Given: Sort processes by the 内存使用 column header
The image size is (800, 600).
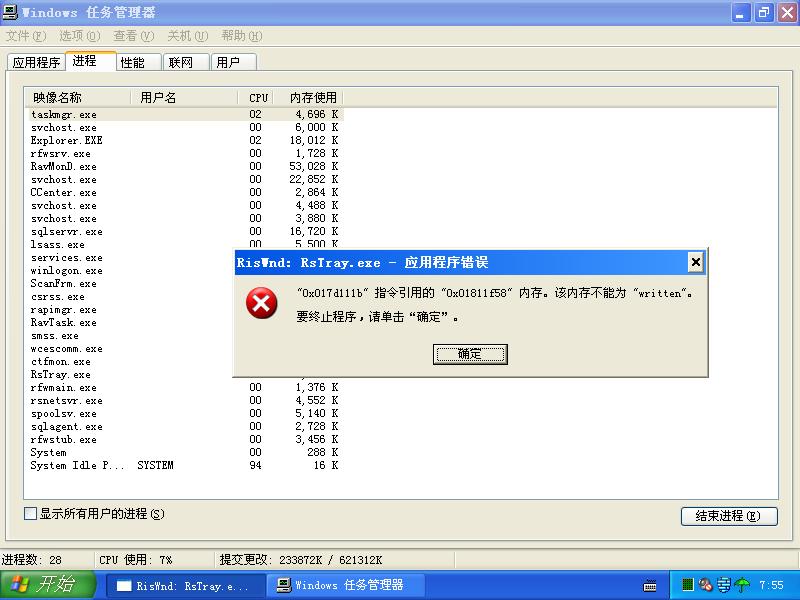Looking at the screenshot, I should coord(308,97).
